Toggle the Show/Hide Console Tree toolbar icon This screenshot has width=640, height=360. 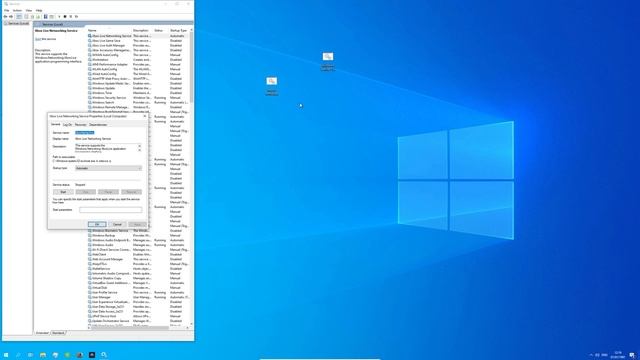tap(19, 17)
